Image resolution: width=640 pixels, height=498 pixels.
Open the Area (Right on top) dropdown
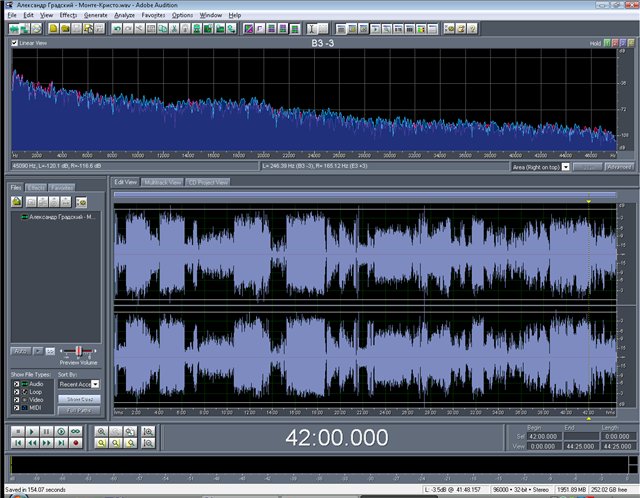click(x=565, y=167)
